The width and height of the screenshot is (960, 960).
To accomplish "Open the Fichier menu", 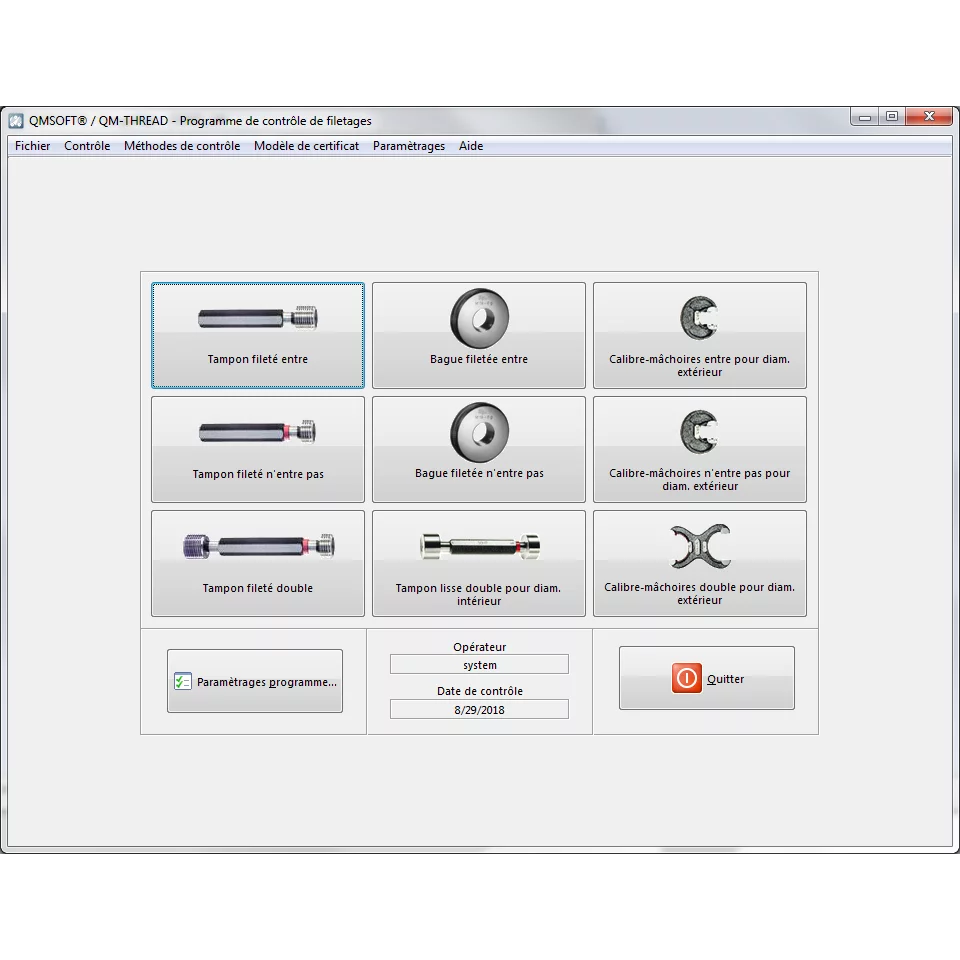I will pos(32,146).
